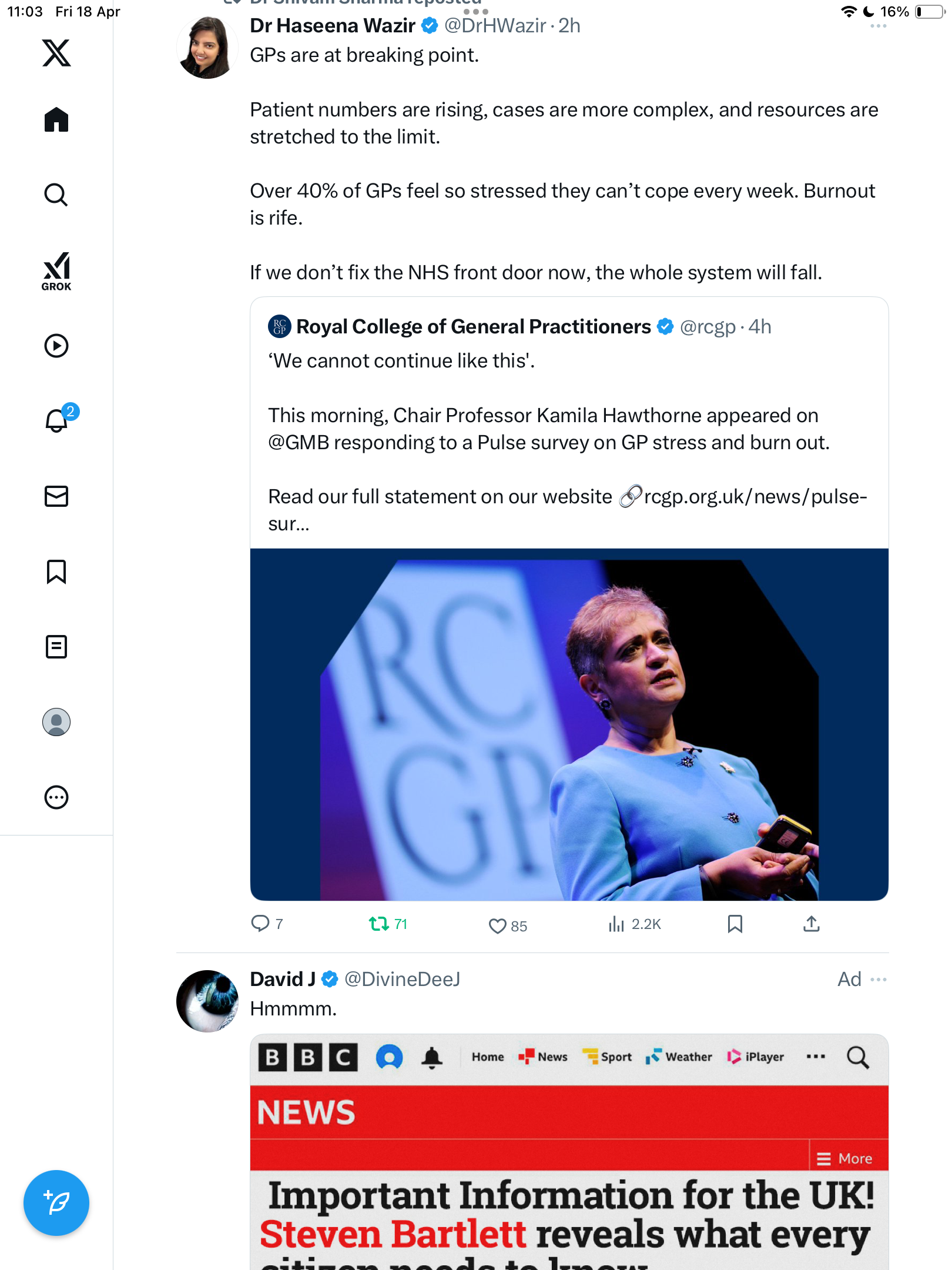Like Dr Haseena Wazir's post
Screen dimensions: 952x1270
click(x=508, y=925)
